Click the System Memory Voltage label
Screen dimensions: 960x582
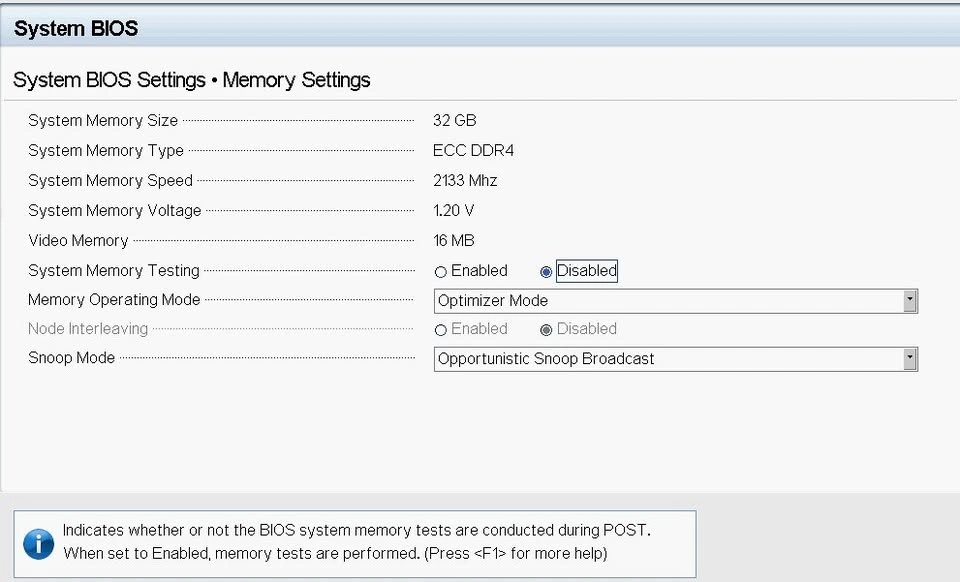(114, 211)
